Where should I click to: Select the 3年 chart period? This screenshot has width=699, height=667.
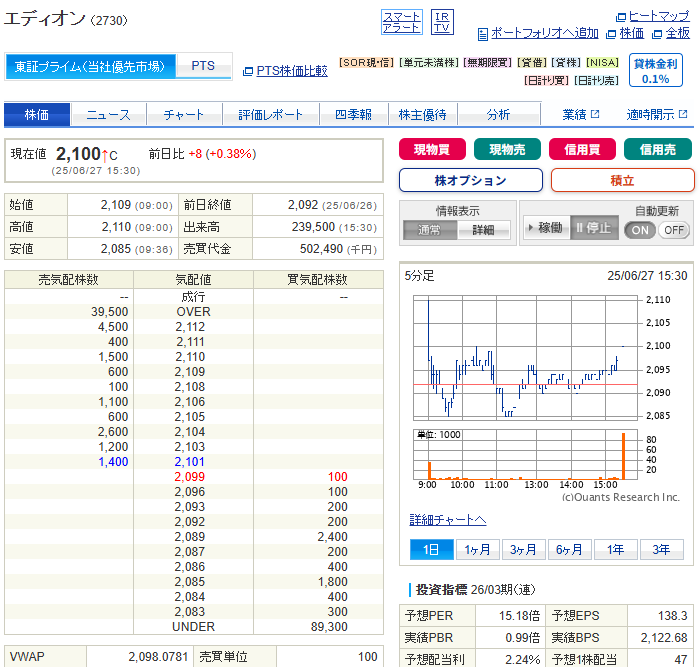point(661,549)
